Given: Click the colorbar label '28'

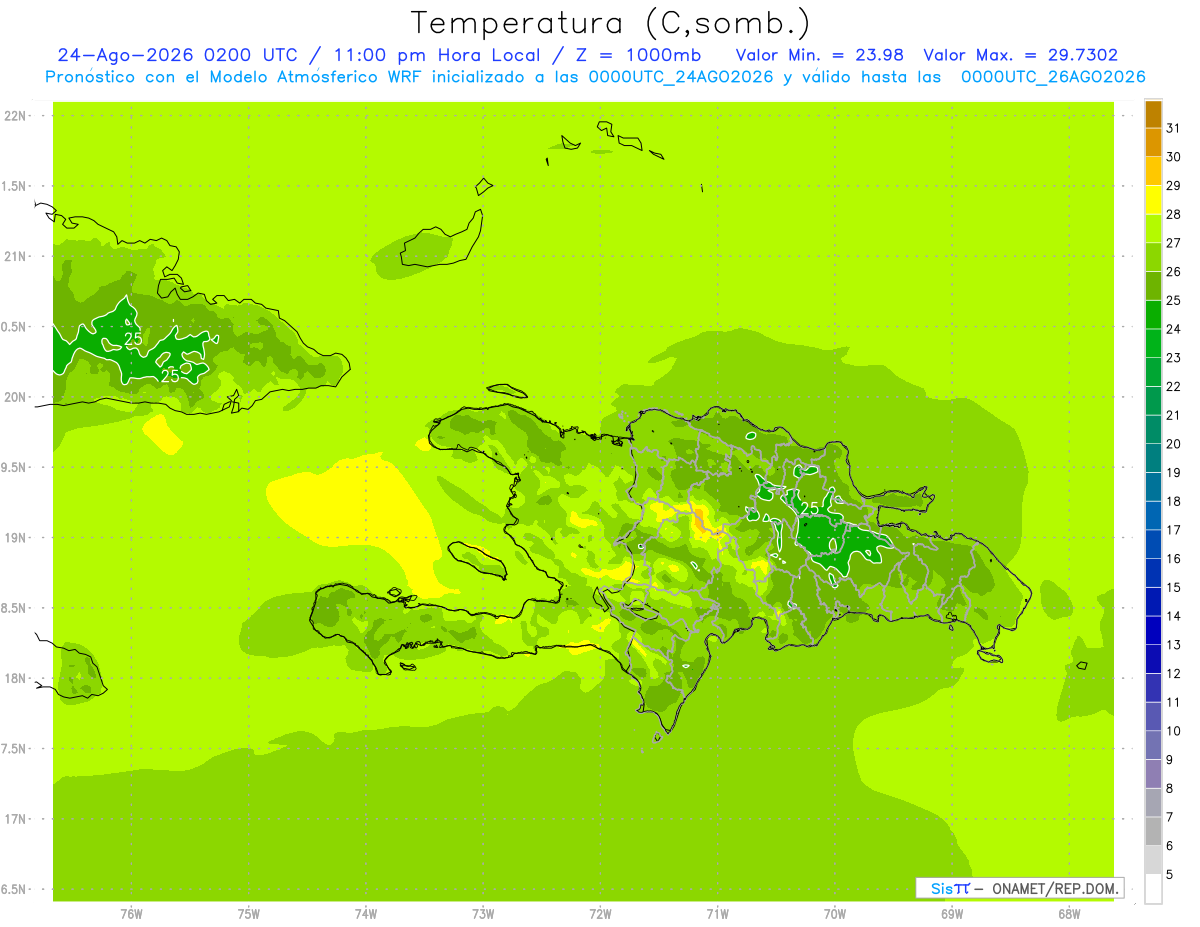Looking at the screenshot, I should [x=1174, y=214].
